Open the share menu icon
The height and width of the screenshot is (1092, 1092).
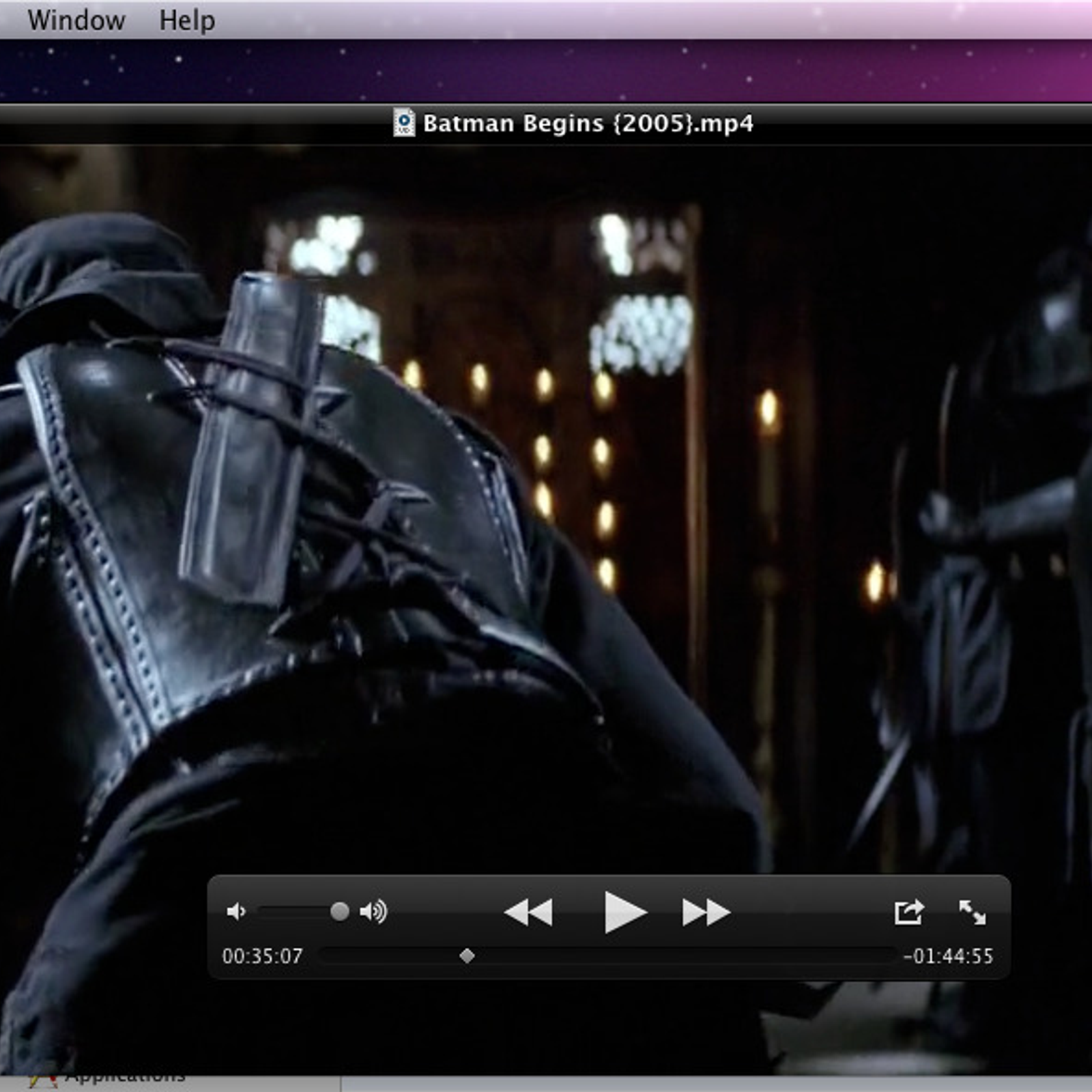[909, 912]
